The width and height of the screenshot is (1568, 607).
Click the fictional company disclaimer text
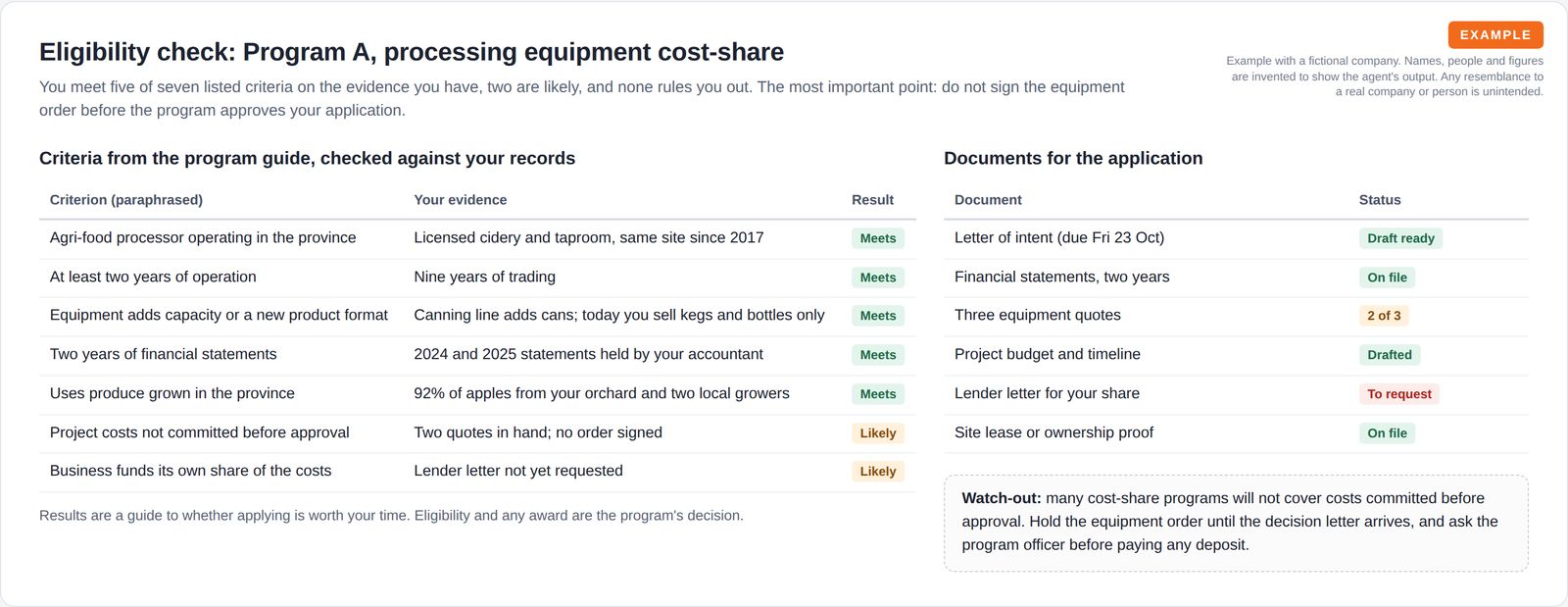[x=1384, y=76]
